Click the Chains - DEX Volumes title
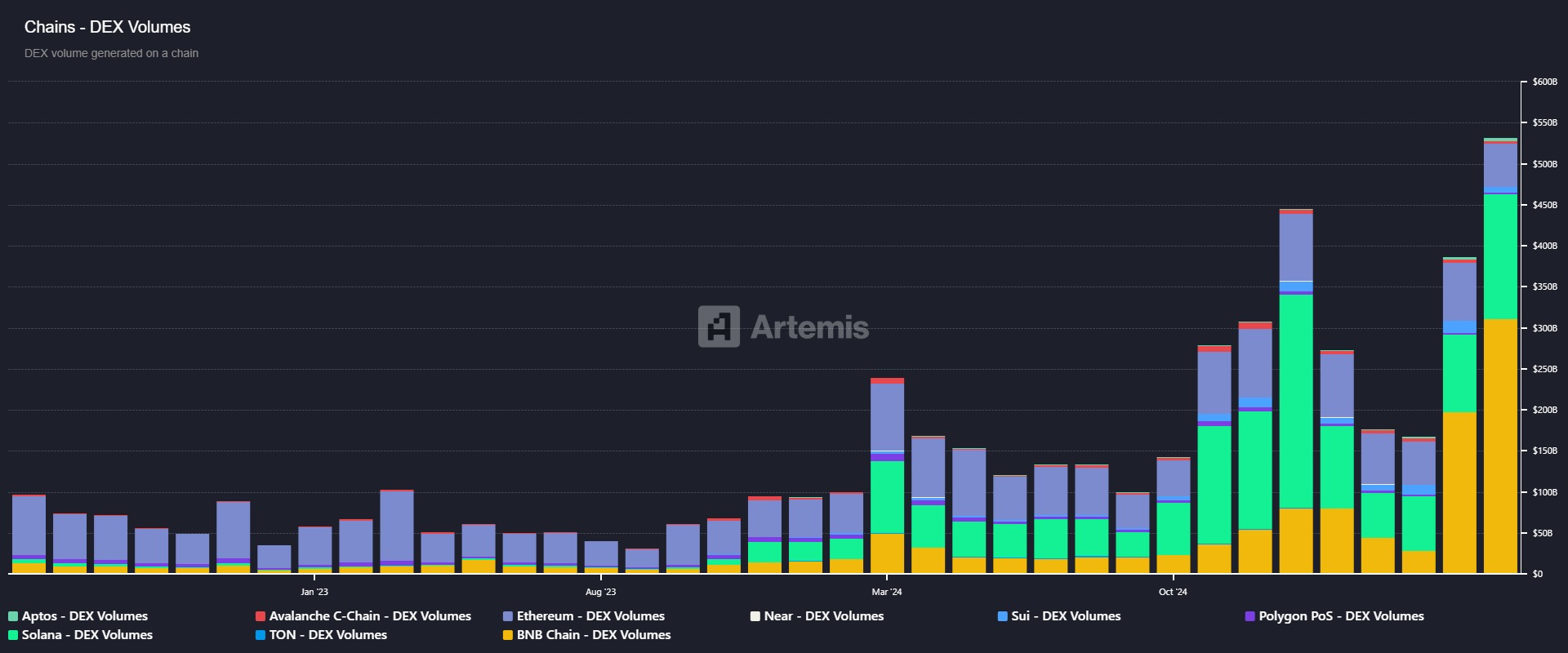The height and width of the screenshot is (653, 1568). (107, 27)
